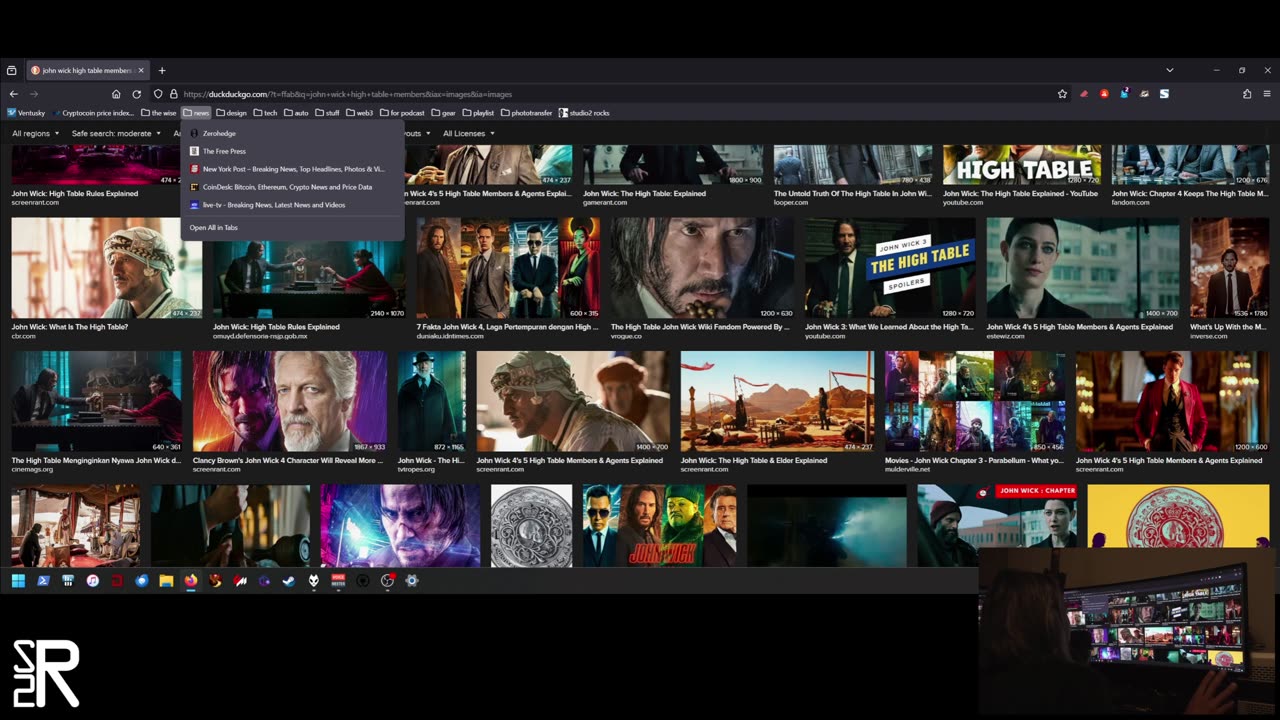
Task: Open the Firefox View icon beside the tabs
Action: 11,71
